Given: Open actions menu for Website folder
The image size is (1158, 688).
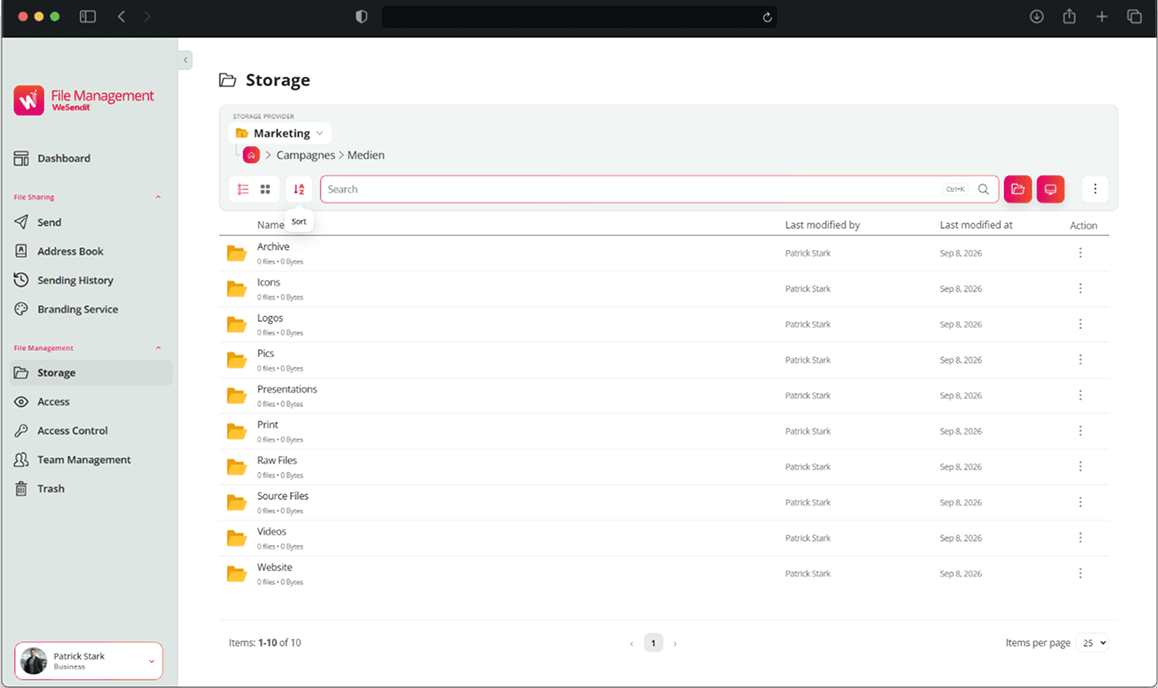Looking at the screenshot, I should click(1080, 574).
